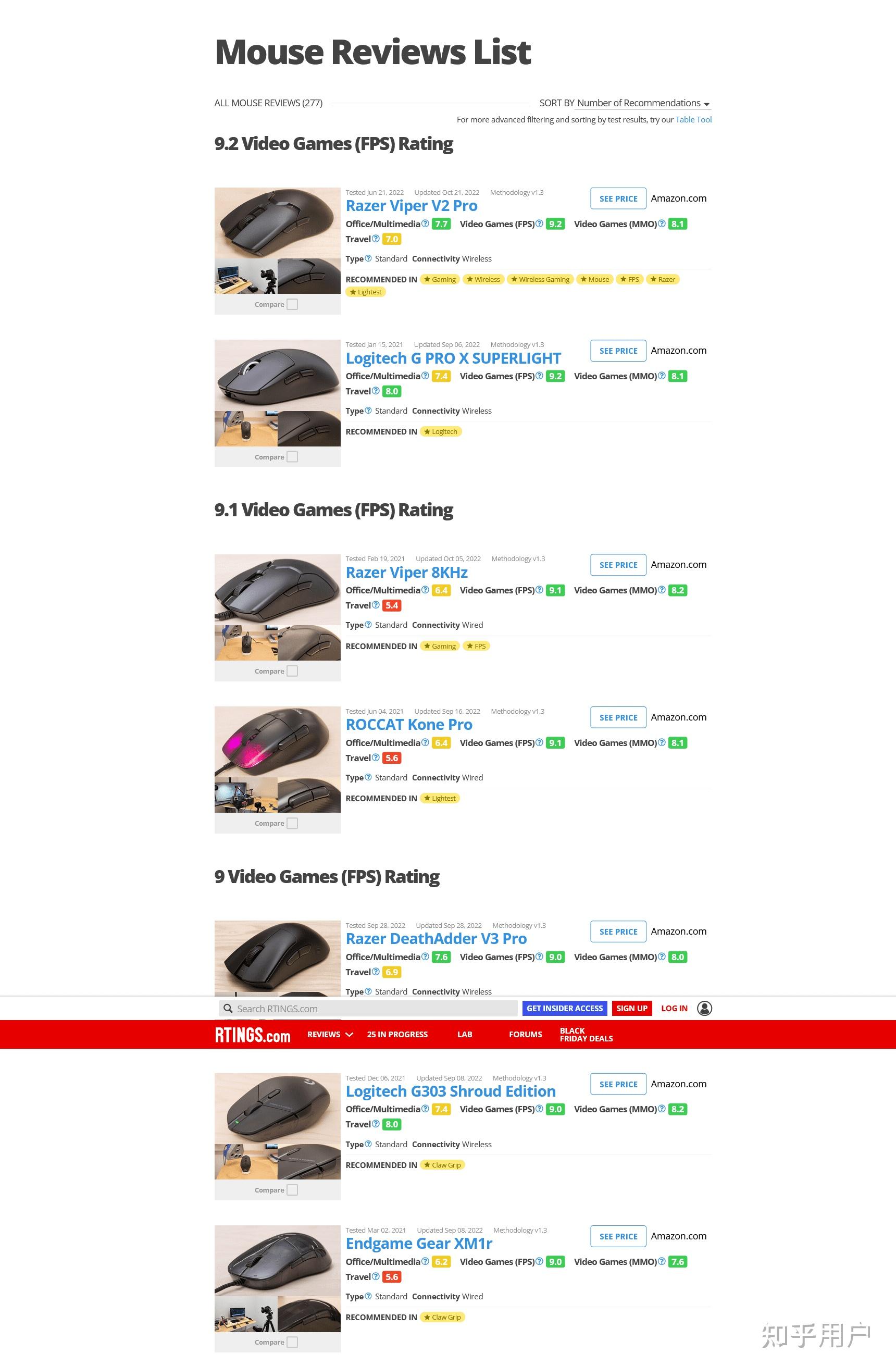
Task: Expand the Reviews menu chevron
Action: [x=349, y=1034]
